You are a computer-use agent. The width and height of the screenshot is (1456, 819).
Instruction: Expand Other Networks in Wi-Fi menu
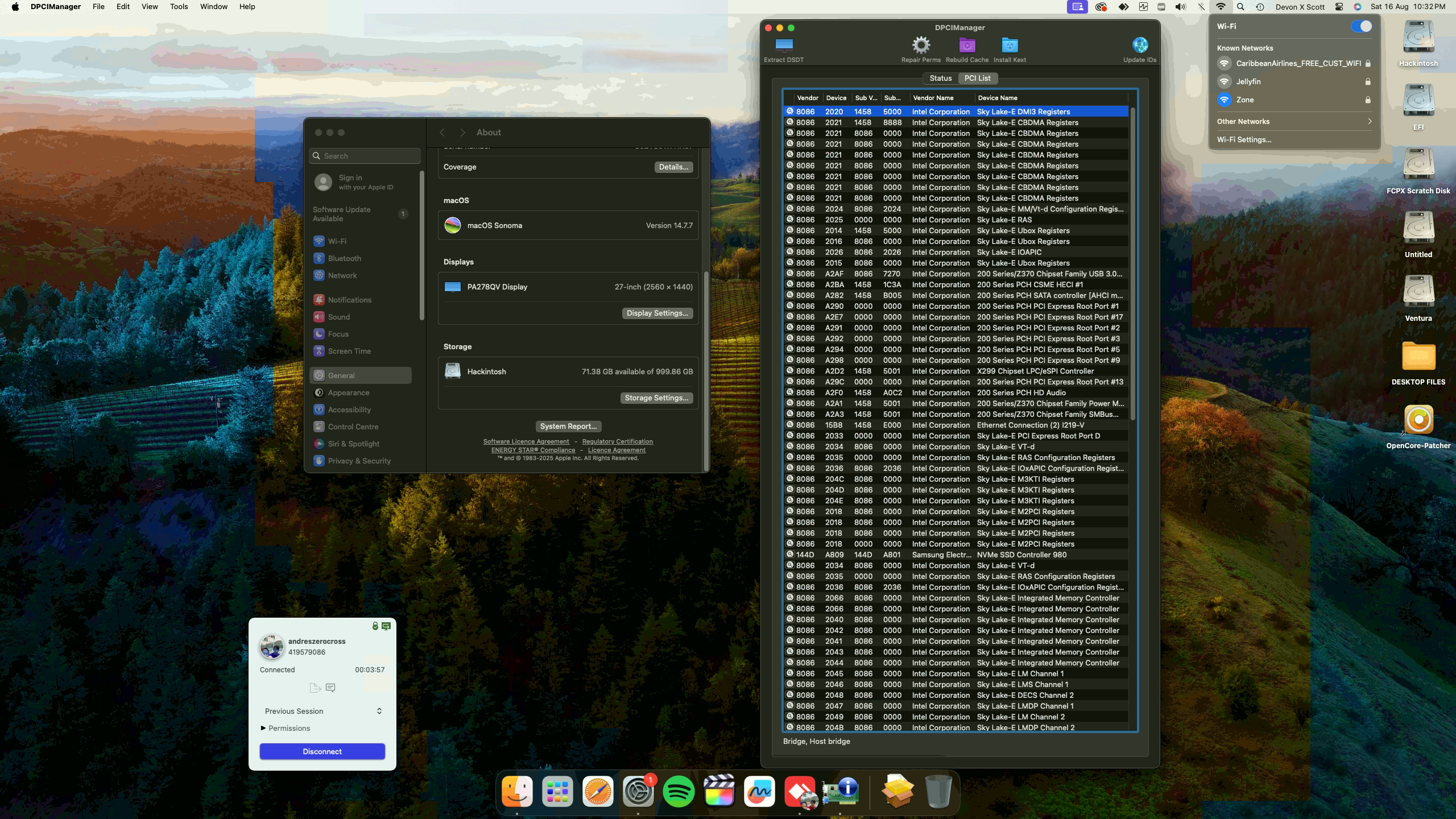pos(1294,121)
